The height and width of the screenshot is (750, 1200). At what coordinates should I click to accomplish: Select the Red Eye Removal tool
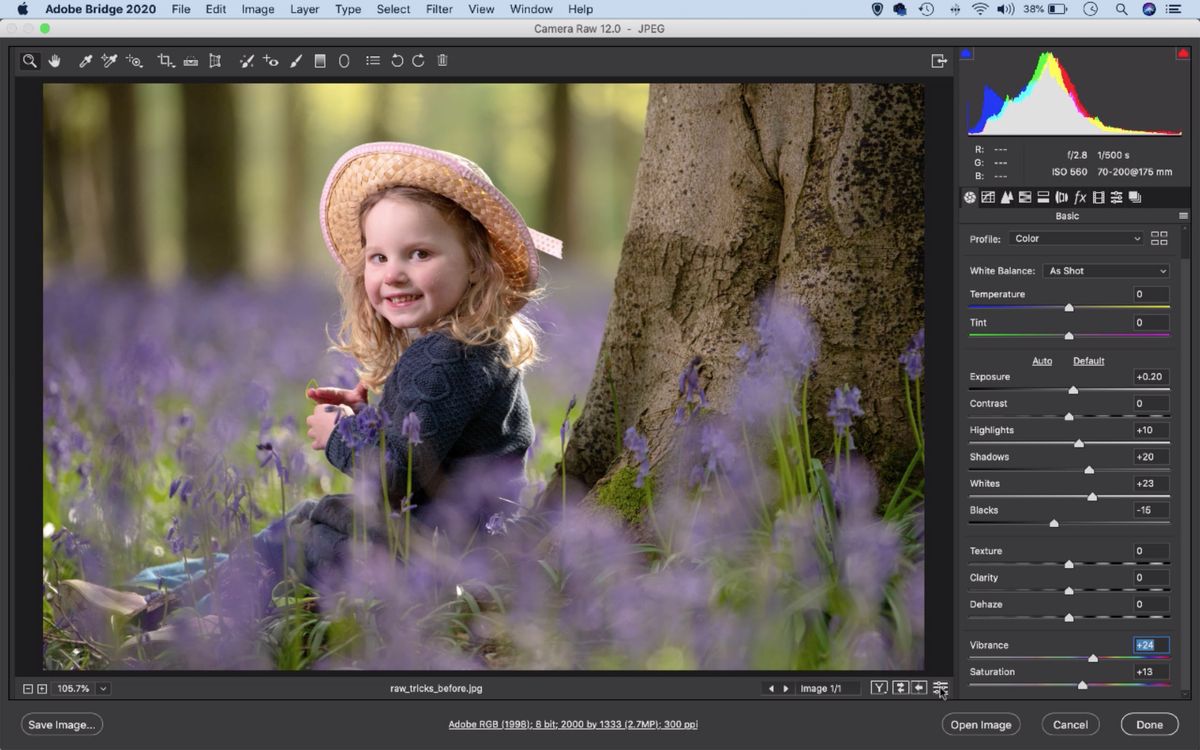click(x=271, y=60)
